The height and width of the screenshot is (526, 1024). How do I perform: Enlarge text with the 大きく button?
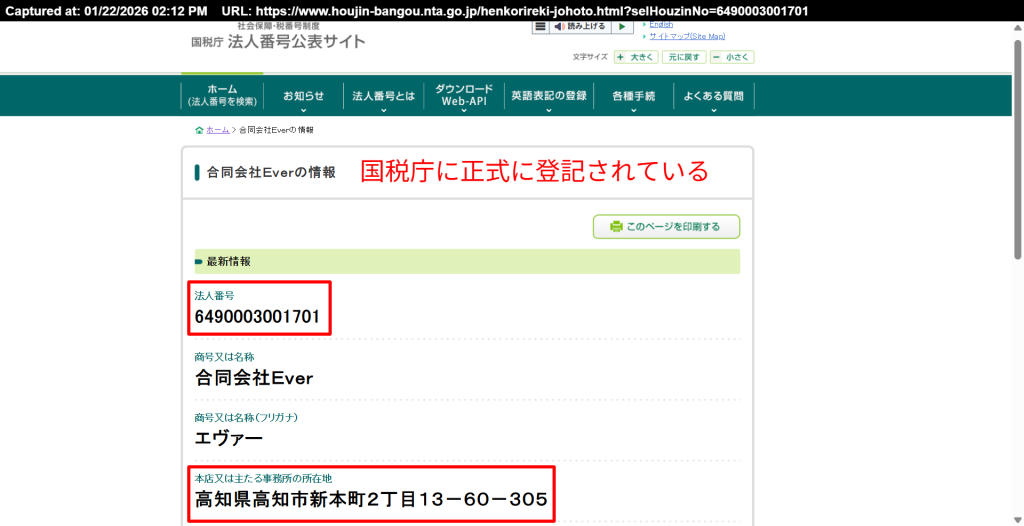pyautogui.click(x=636, y=58)
